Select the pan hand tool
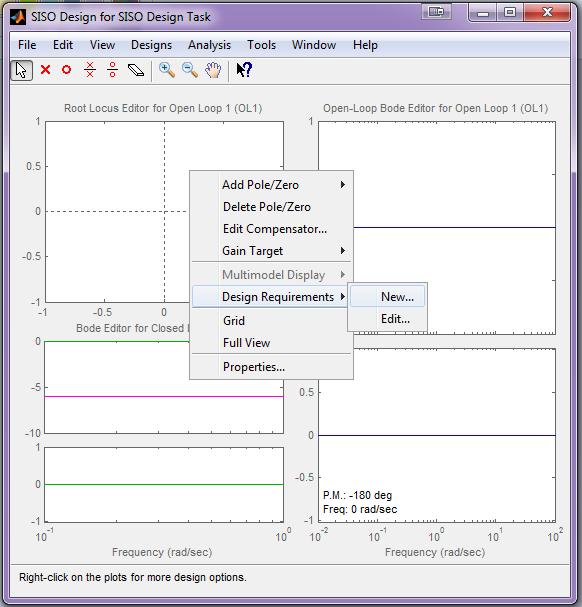This screenshot has height=607, width=582. point(213,70)
